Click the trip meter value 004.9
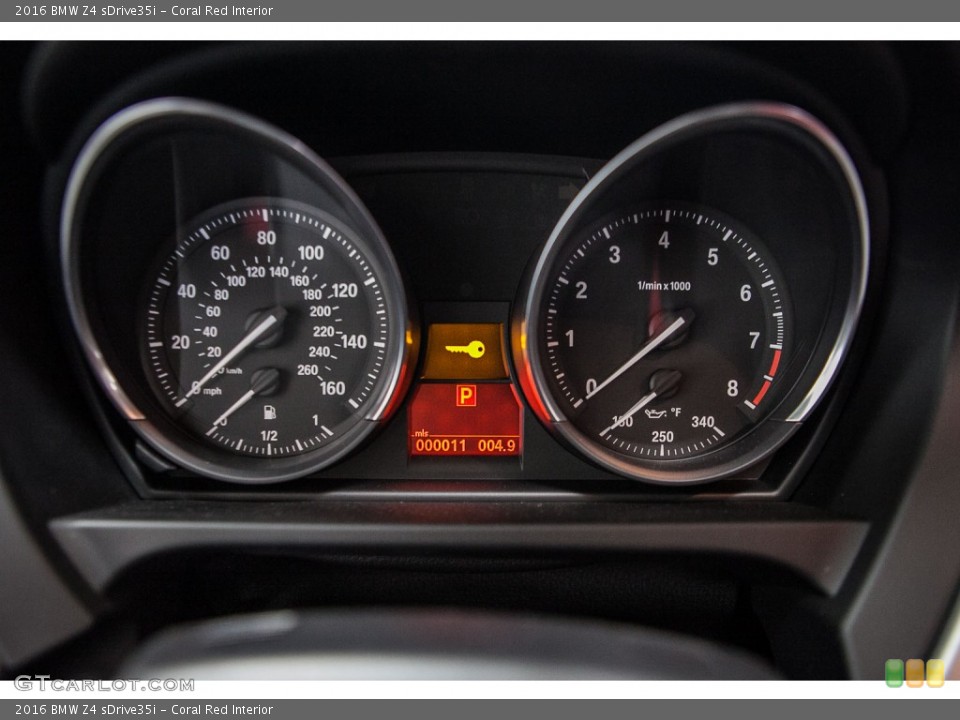Image resolution: width=960 pixels, height=720 pixels. tap(497, 446)
